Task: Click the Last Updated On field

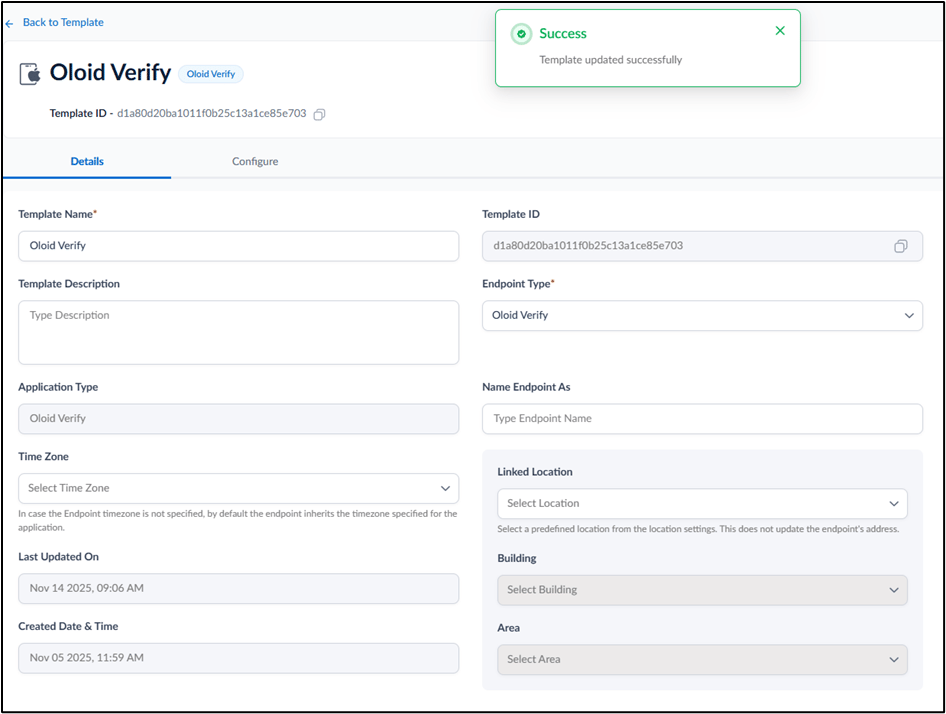Action: click(x=238, y=588)
